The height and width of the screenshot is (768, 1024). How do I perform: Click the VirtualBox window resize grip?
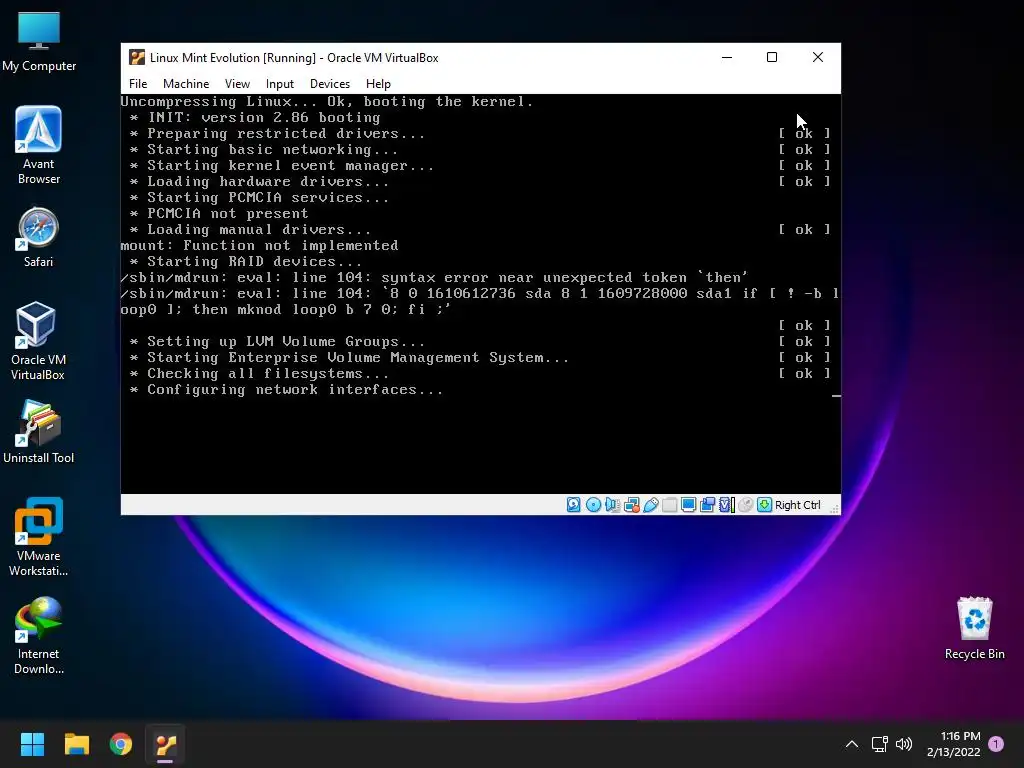pyautogui.click(x=834, y=509)
